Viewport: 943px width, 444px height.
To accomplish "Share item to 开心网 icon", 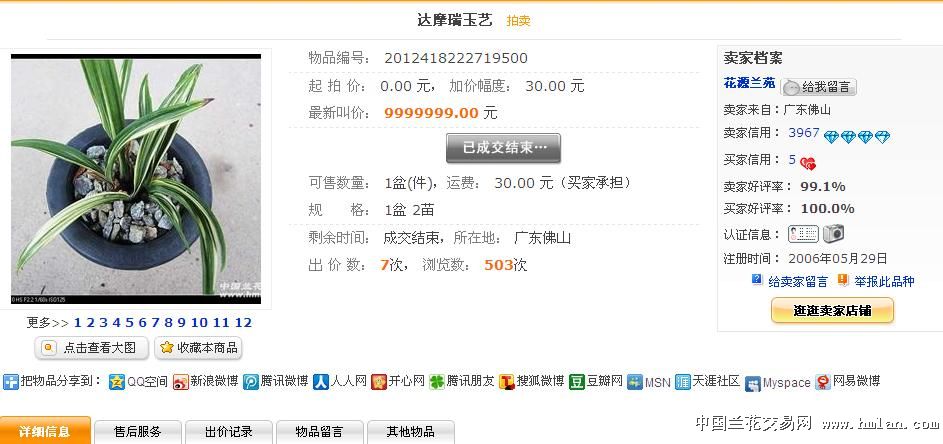I will pos(379,382).
